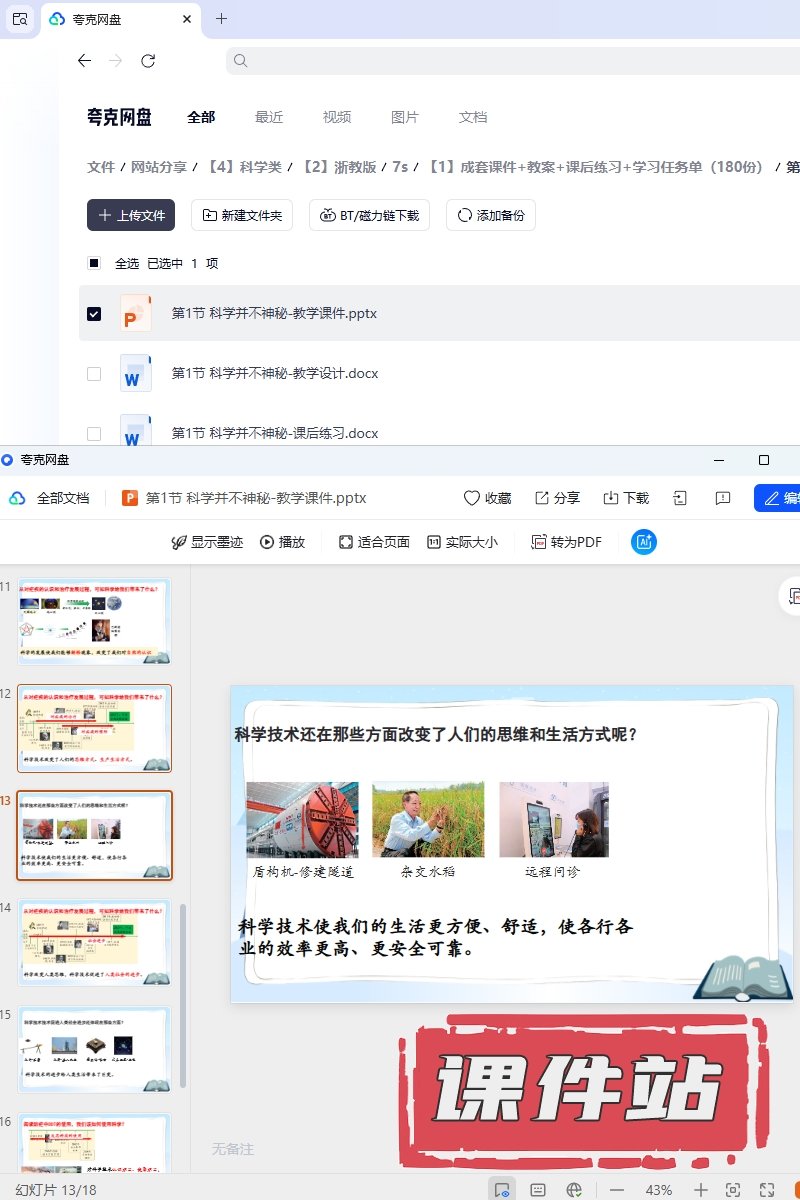
Task: Zoom in with the plus icon
Action: [701, 1190]
